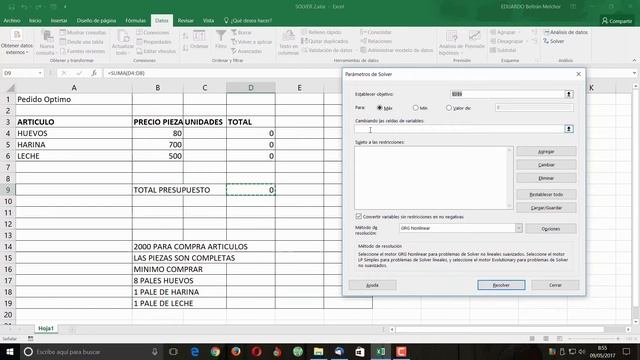The width and height of the screenshot is (640, 360).
Task: Click the Ayuda button
Action: pyautogui.click(x=372, y=285)
